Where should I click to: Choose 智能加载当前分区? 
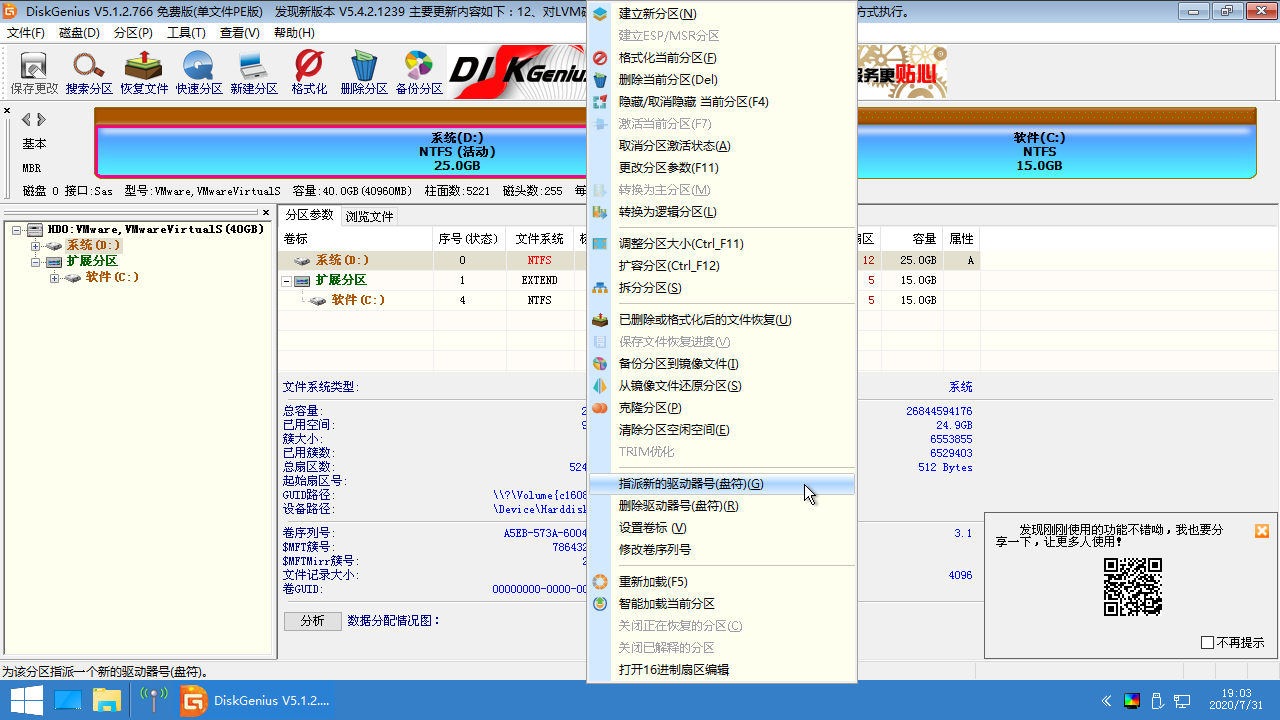tap(721, 604)
